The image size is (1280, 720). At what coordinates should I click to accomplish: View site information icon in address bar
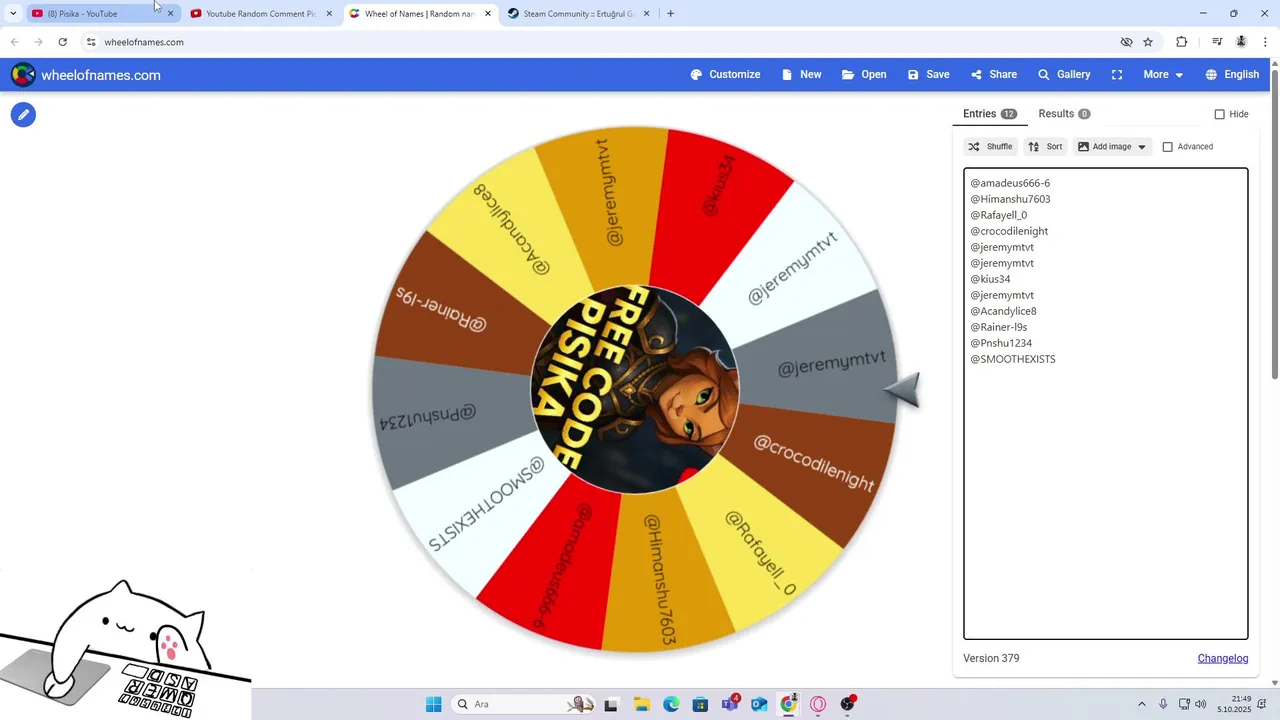click(91, 42)
